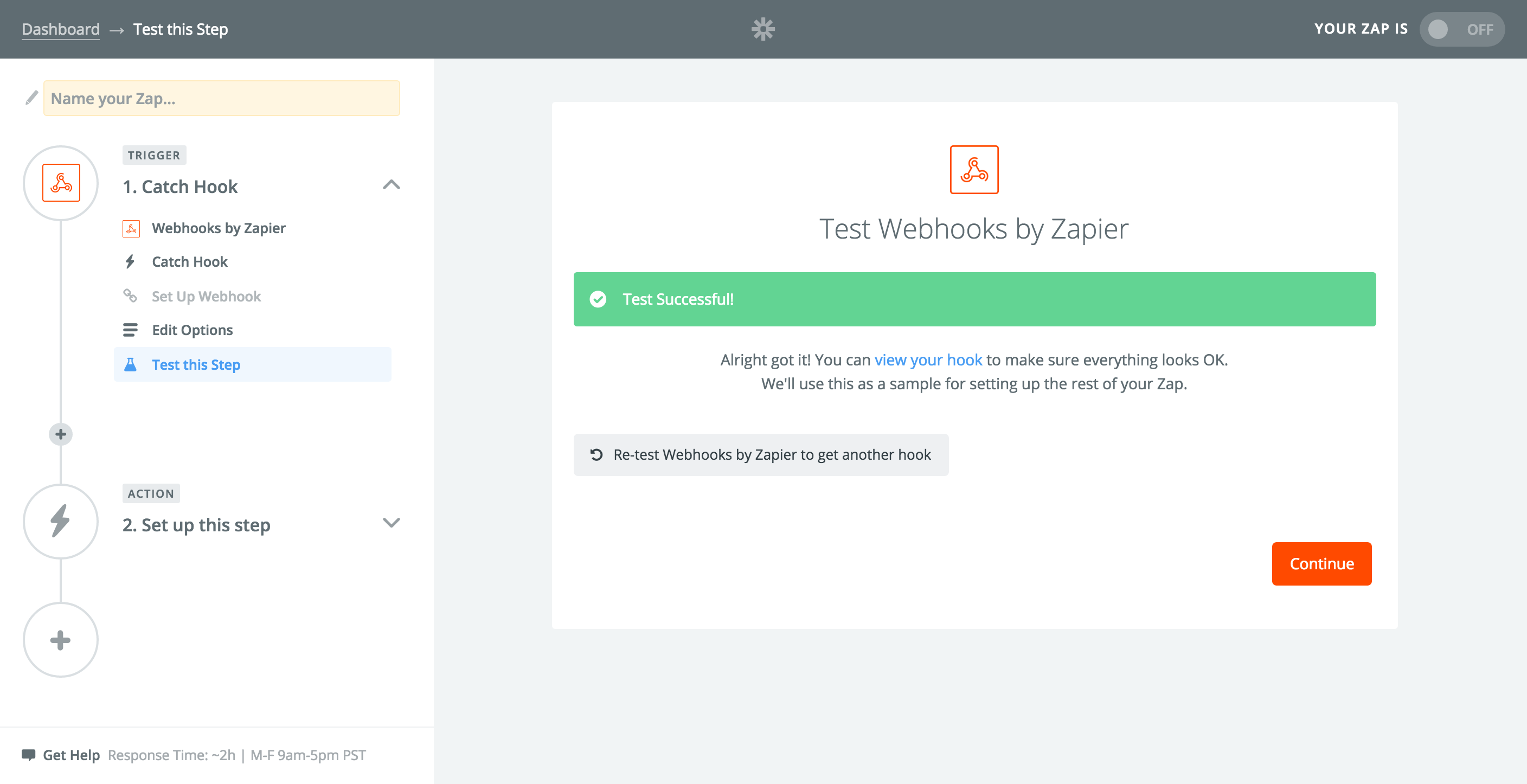Click the Test Successful! banner text
Viewport: 1527px width, 784px height.
tap(677, 299)
